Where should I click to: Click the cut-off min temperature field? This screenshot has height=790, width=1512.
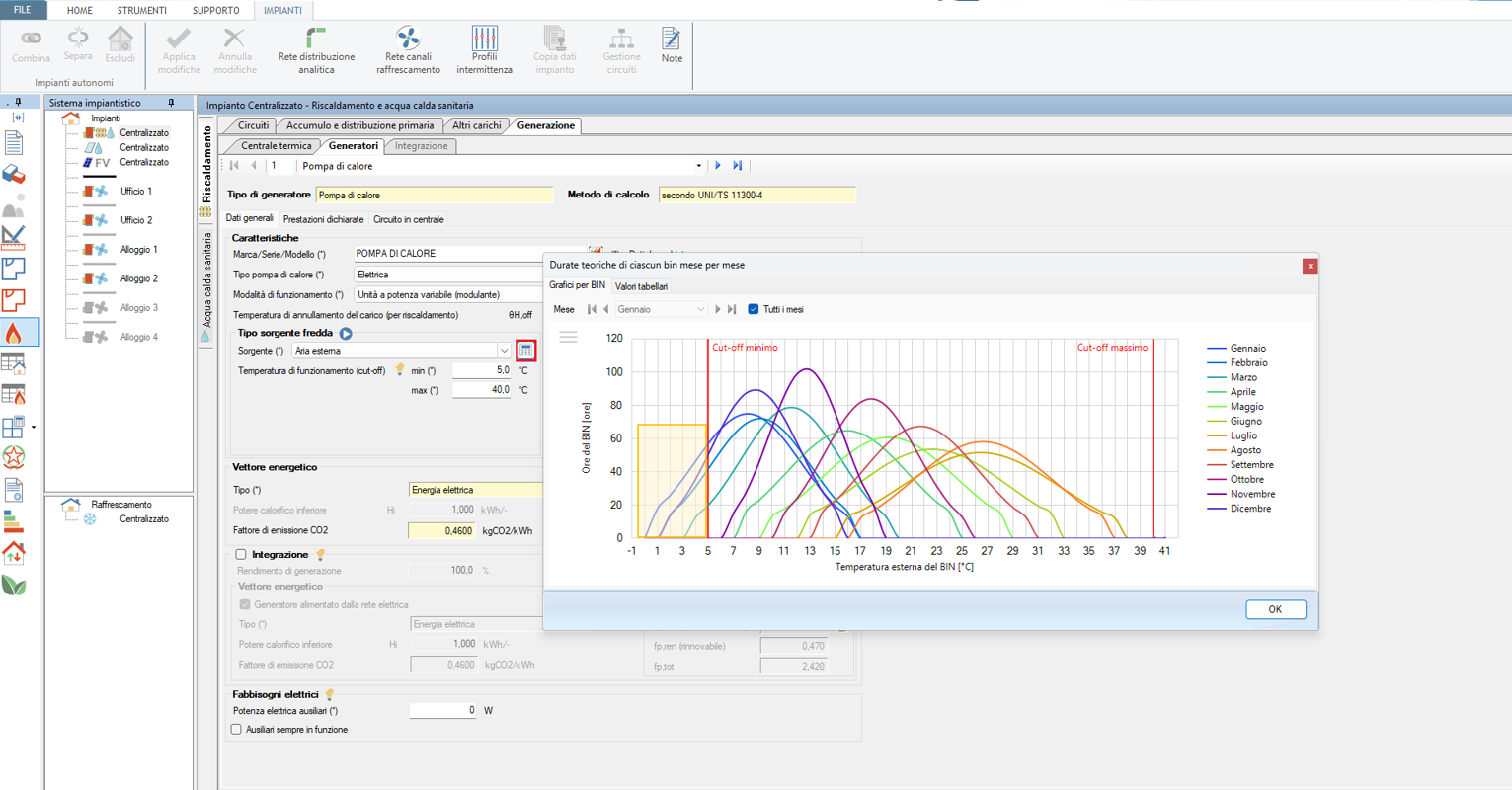point(482,370)
